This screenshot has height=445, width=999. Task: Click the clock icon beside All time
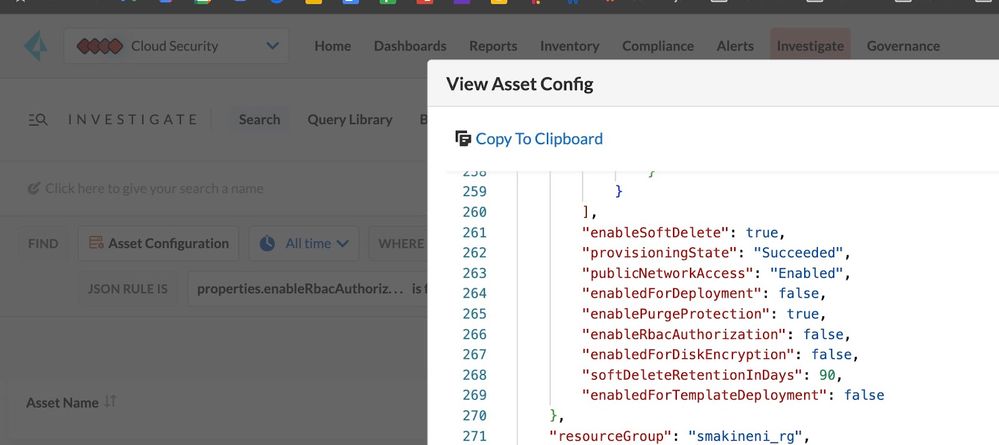pos(269,243)
